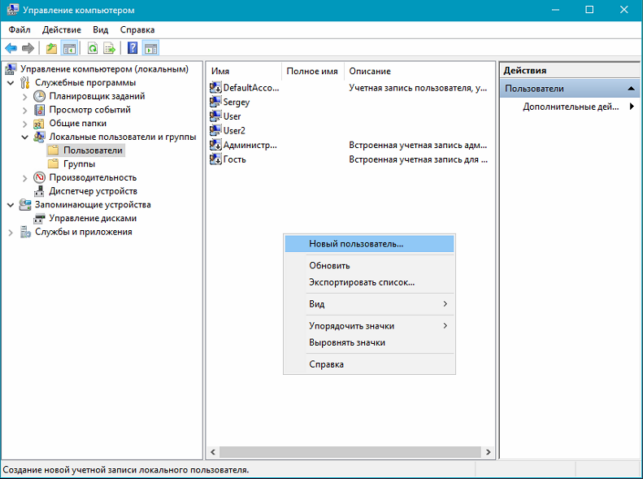The width and height of the screenshot is (643, 479).
Task: Collapse Локальные пользователи и группы node
Action: (25, 137)
